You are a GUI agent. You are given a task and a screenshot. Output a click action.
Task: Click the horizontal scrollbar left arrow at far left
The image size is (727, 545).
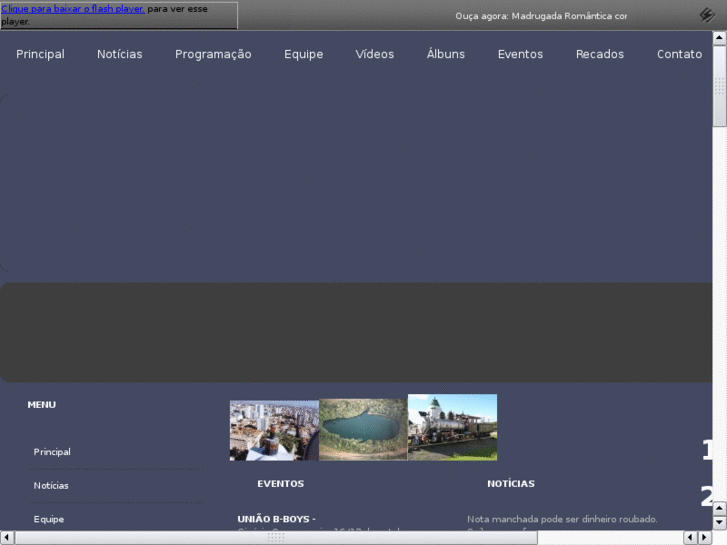point(6,538)
